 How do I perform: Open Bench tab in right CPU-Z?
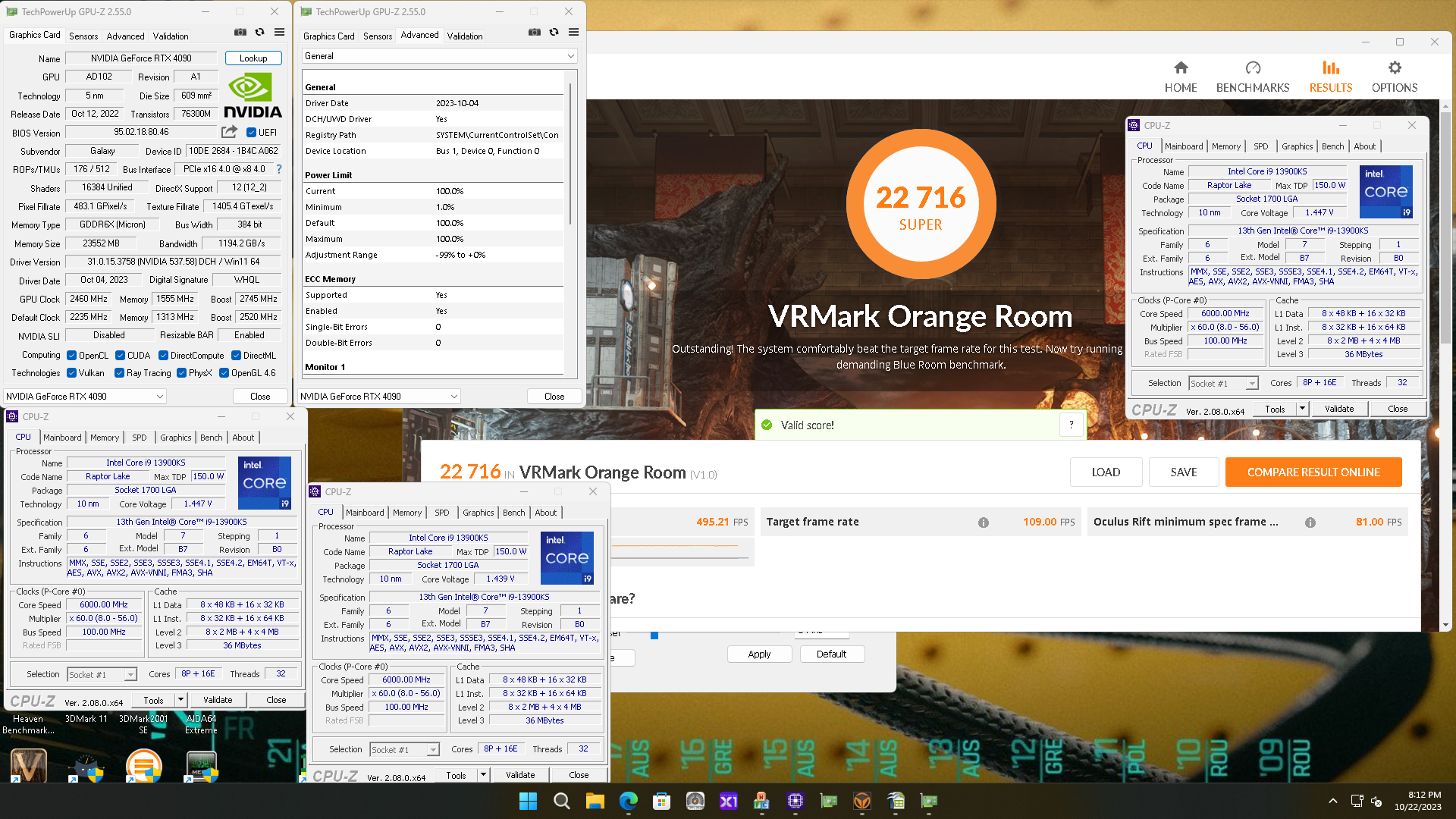tap(1332, 146)
